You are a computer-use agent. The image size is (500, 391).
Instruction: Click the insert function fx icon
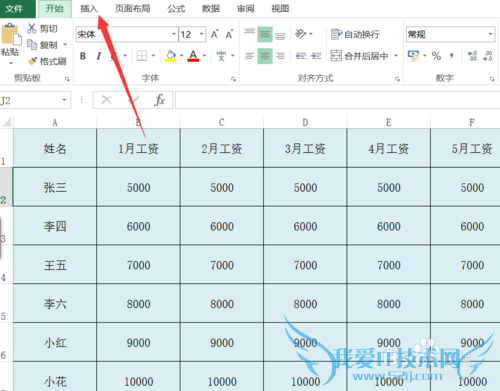click(x=160, y=100)
